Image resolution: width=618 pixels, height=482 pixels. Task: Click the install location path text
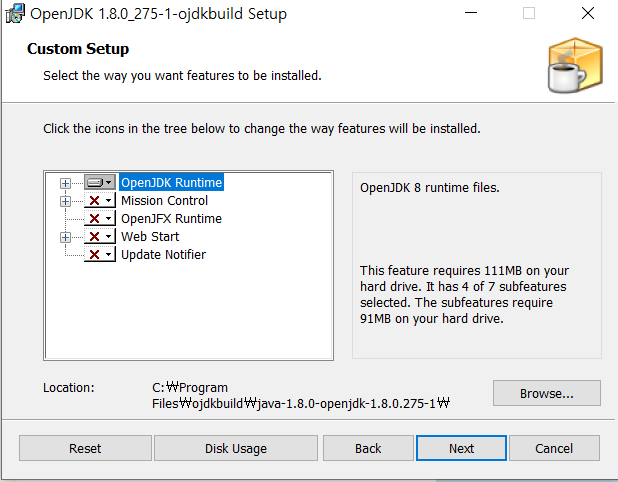point(301,395)
